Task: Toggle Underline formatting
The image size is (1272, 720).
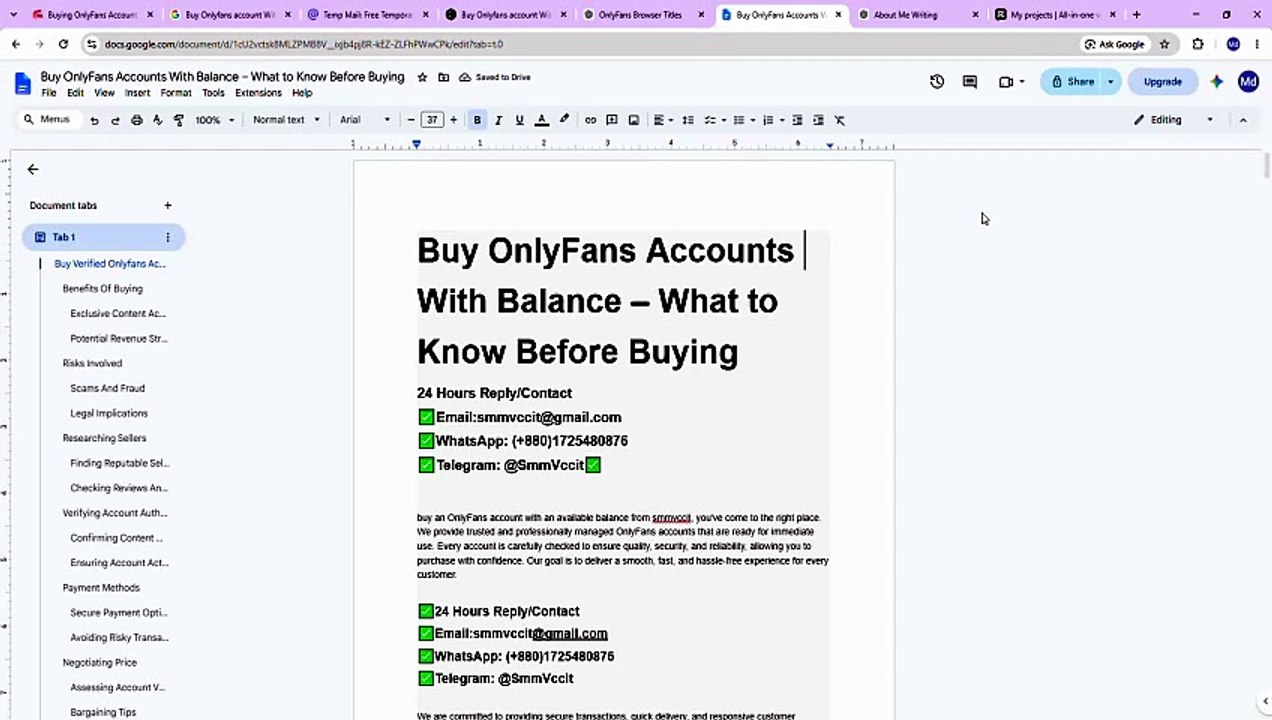Action: click(x=519, y=120)
